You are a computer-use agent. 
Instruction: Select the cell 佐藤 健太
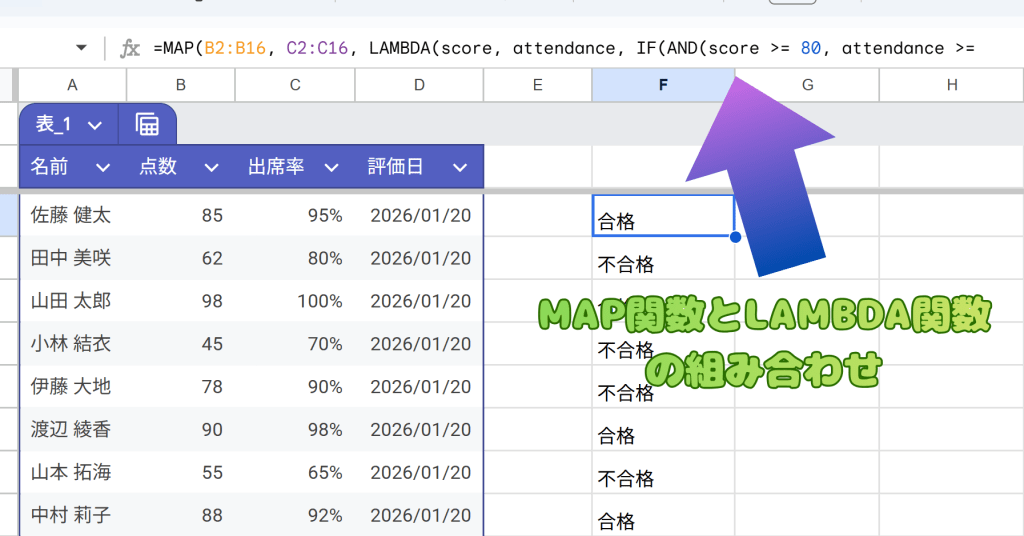(72, 215)
